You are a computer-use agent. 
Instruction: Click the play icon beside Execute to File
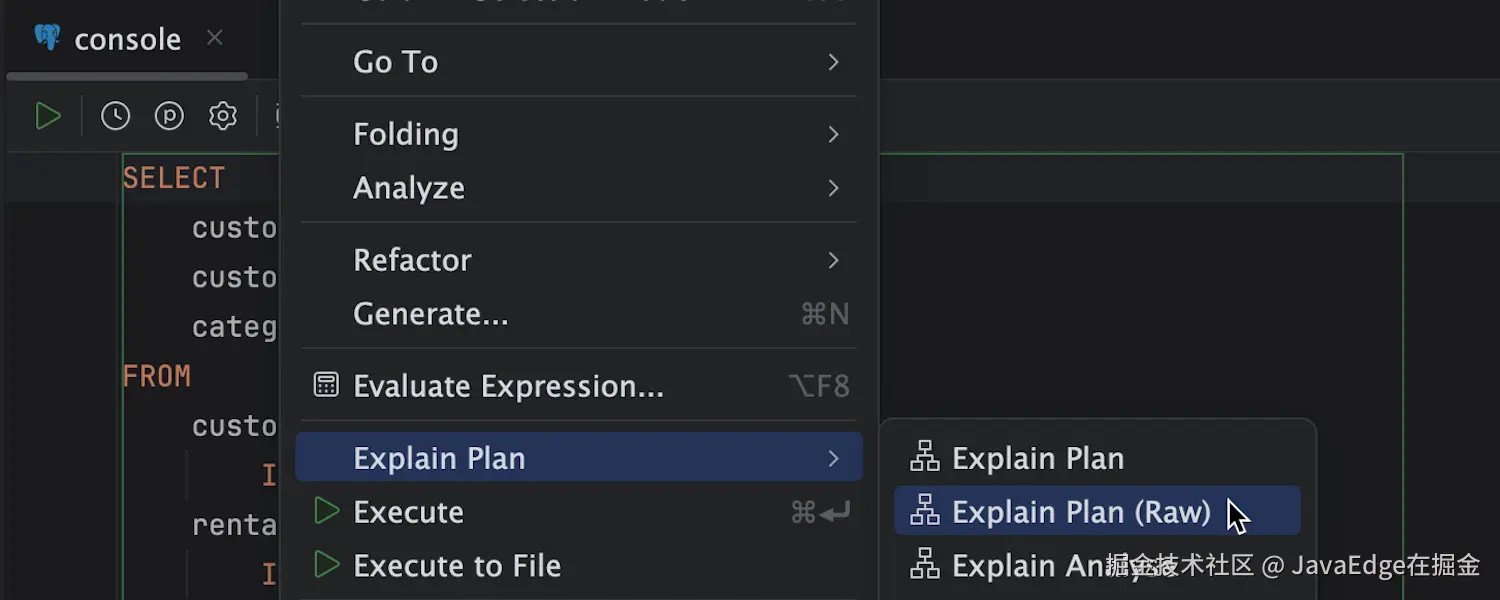tap(326, 565)
